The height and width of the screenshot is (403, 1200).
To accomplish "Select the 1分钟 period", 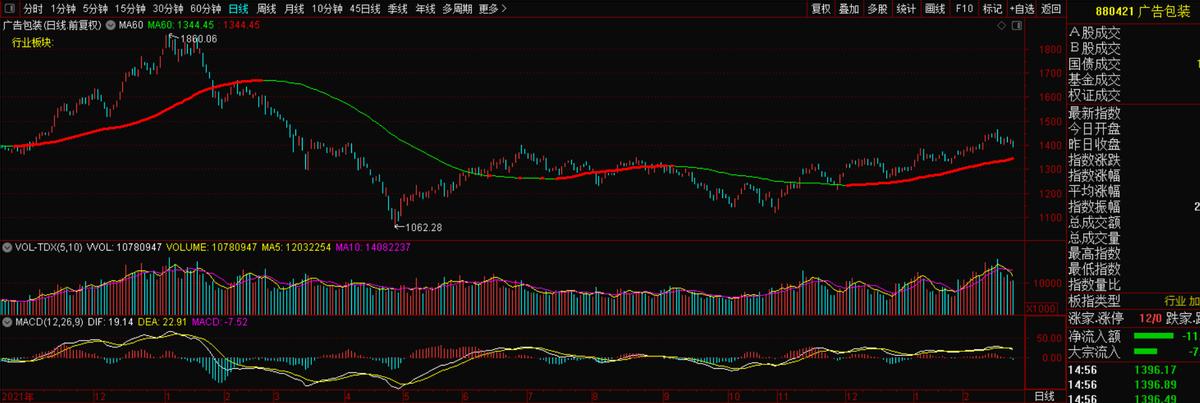I will pos(63,8).
